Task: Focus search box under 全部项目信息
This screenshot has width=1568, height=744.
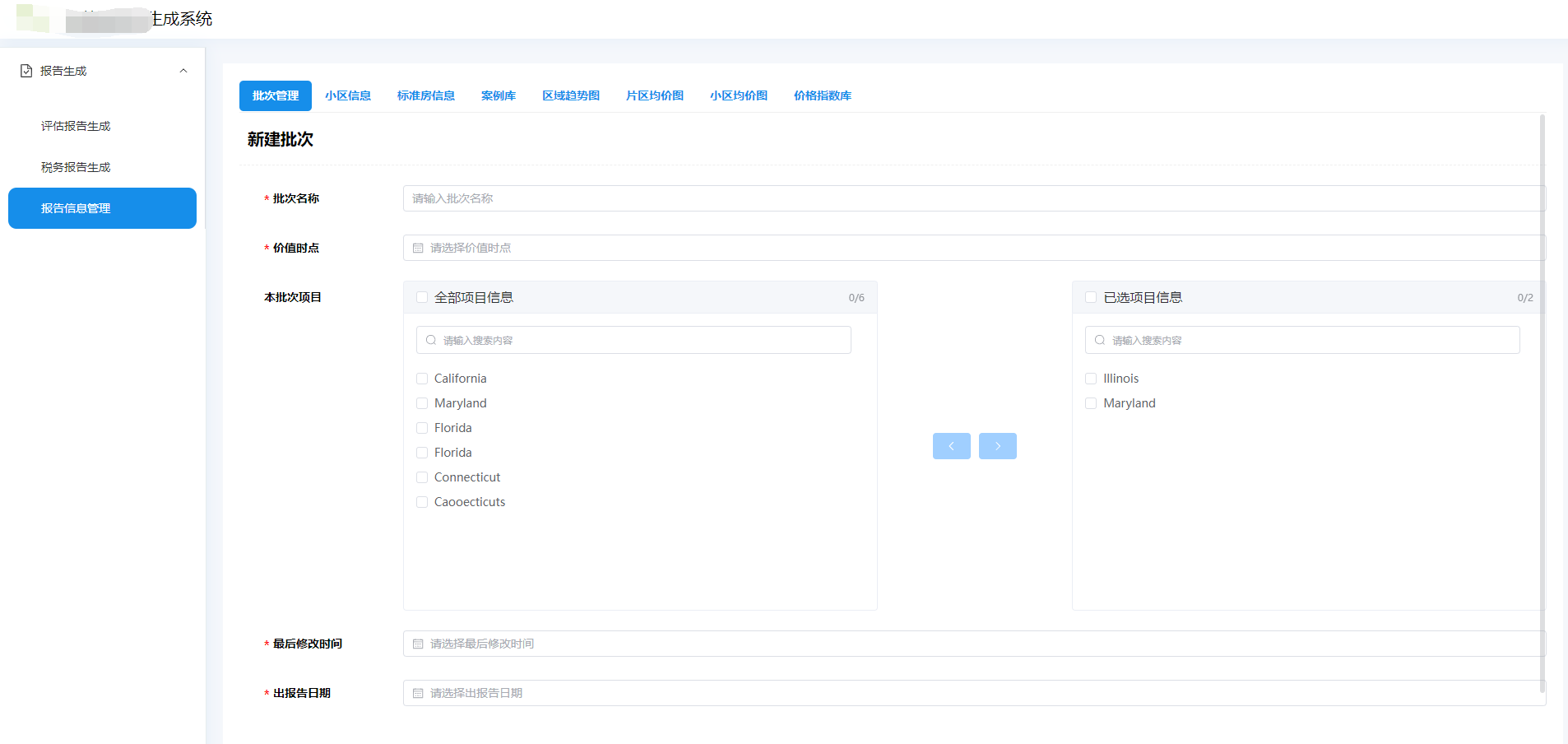Action: 633,340
